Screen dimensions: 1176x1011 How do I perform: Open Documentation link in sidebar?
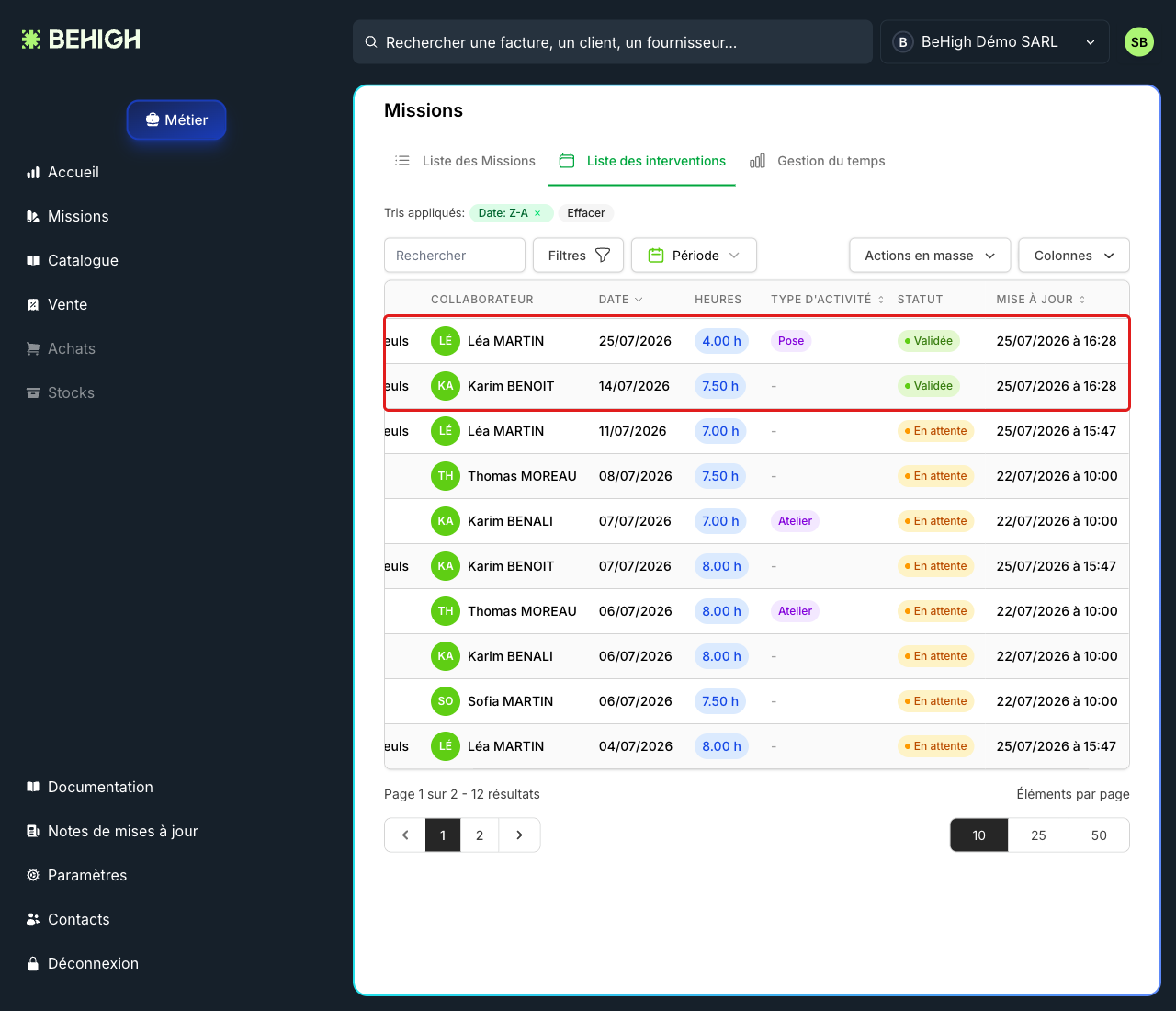coord(90,788)
